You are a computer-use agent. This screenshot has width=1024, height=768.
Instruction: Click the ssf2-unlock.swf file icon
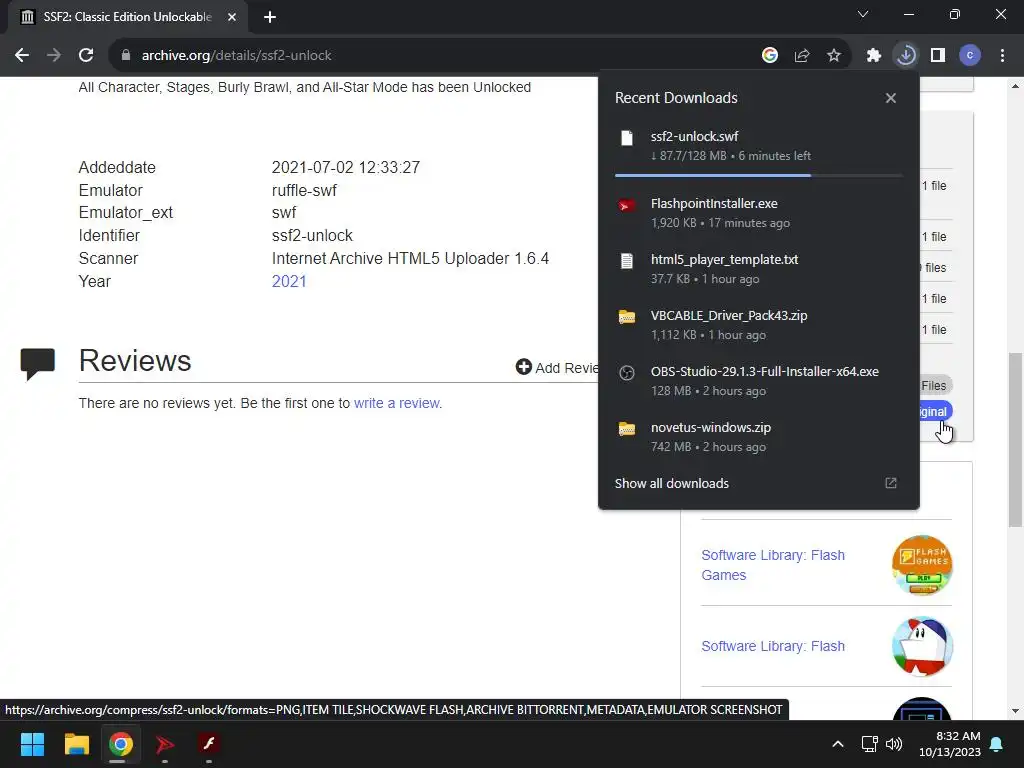tap(627, 138)
